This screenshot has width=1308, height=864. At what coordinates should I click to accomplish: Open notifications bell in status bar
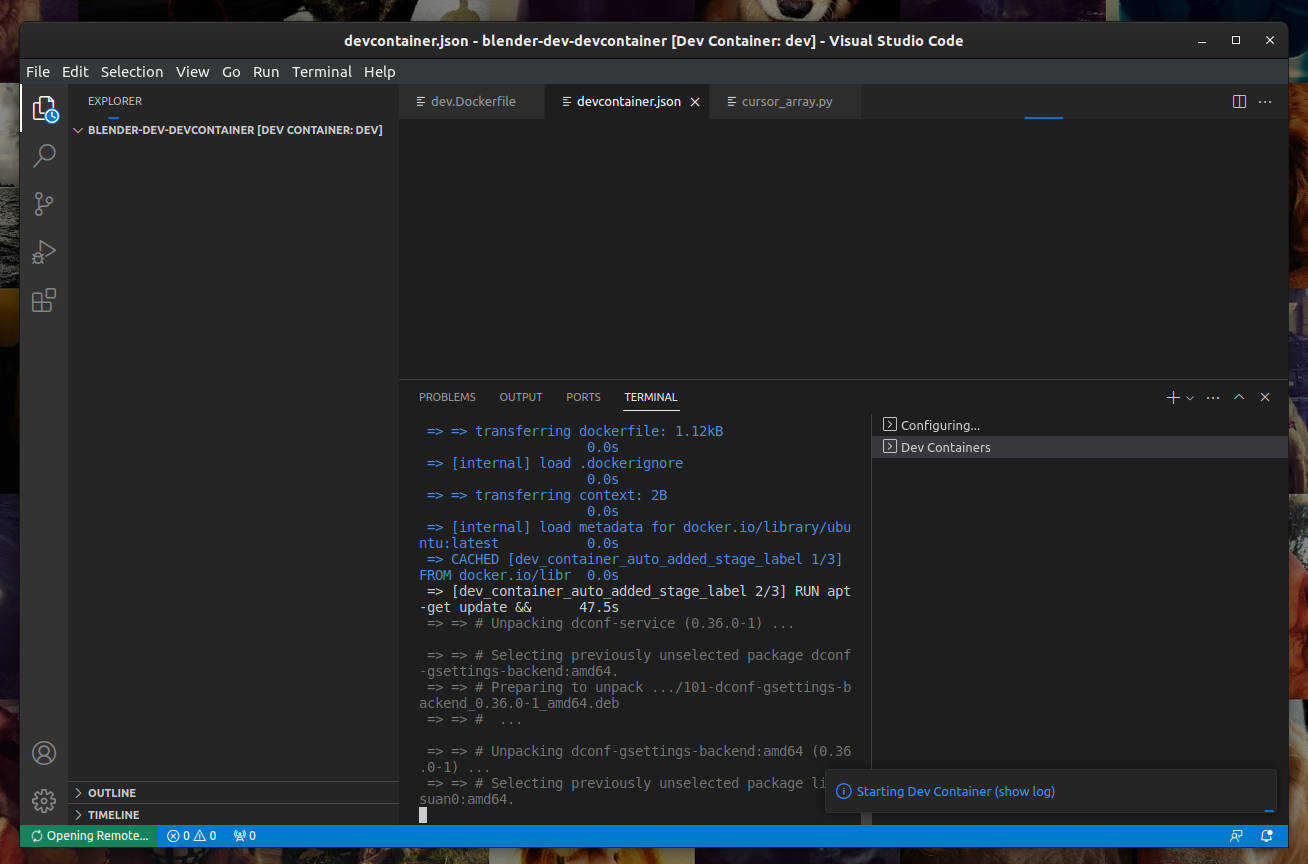click(x=1267, y=836)
